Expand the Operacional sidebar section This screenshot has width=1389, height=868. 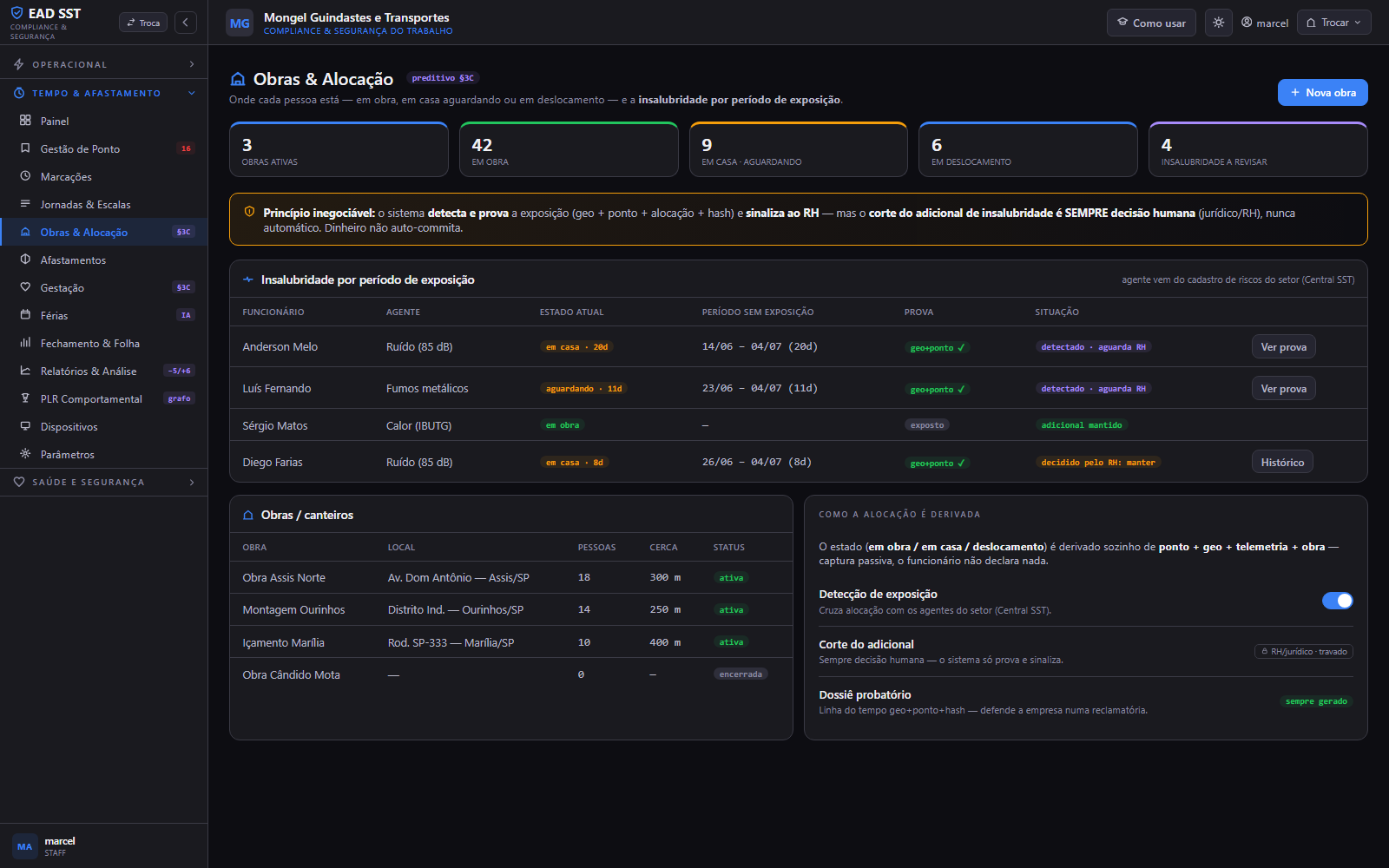104,64
